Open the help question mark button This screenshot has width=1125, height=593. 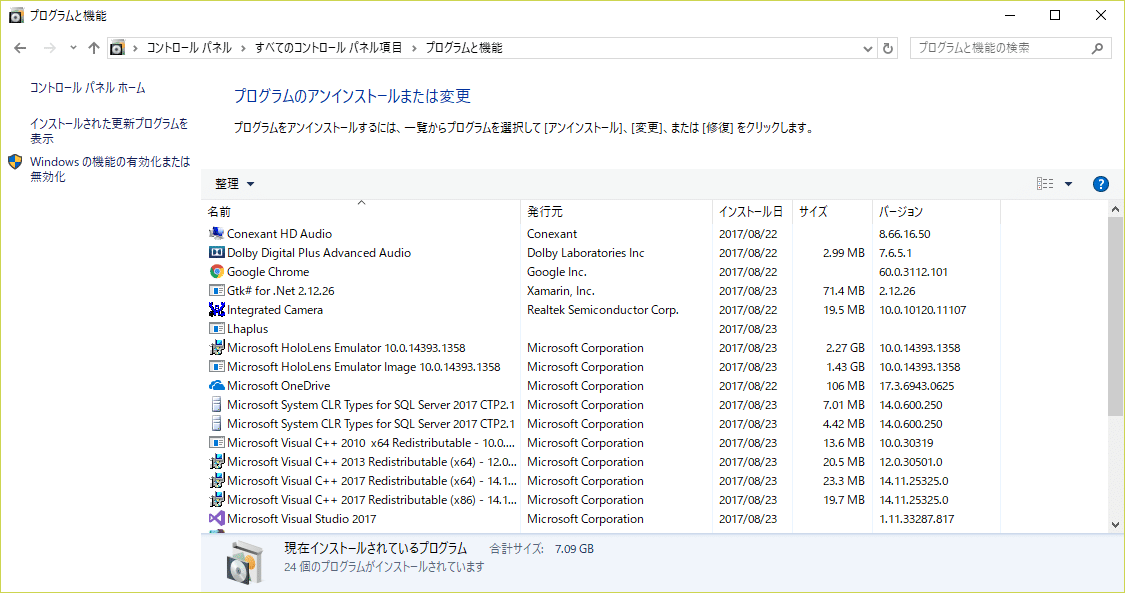coord(1101,184)
